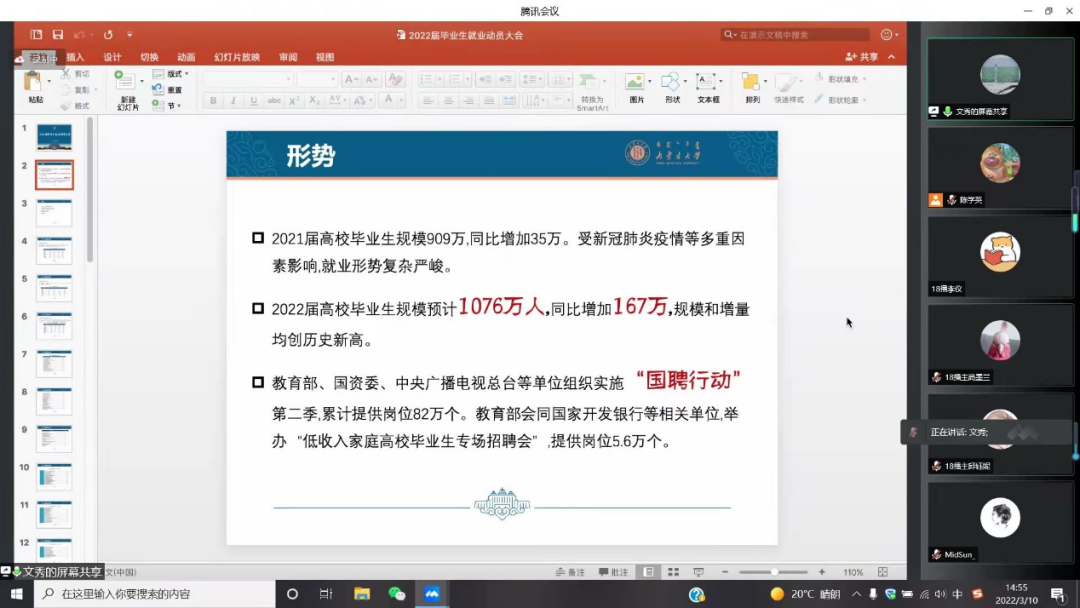Viewport: 1080px width, 608px height.
Task: Click the 粘贴 paste icon
Action: [35, 87]
